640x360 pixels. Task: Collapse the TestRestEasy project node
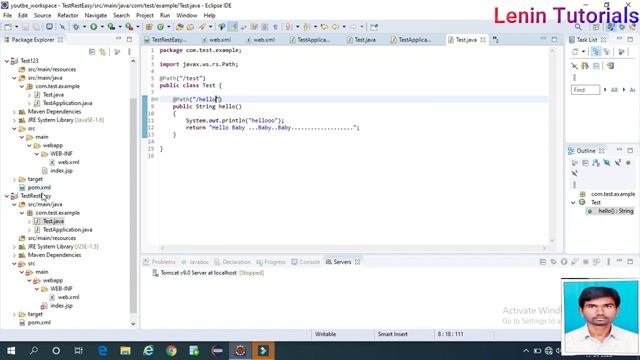[7, 196]
